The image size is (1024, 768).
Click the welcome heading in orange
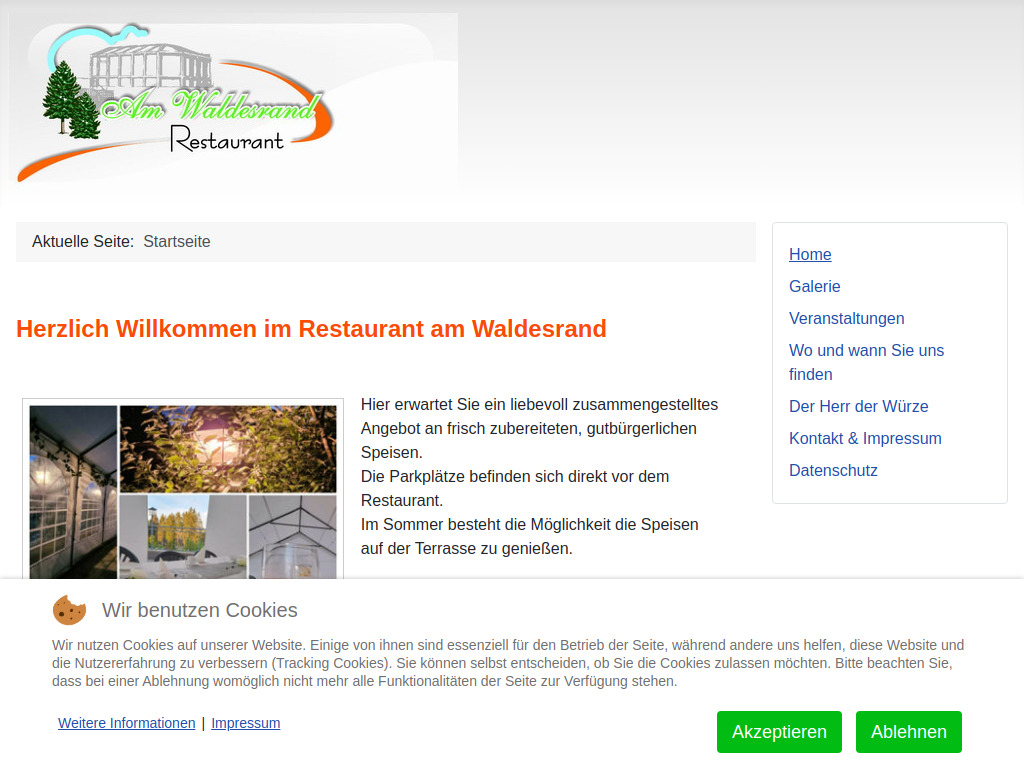pyautogui.click(x=311, y=328)
